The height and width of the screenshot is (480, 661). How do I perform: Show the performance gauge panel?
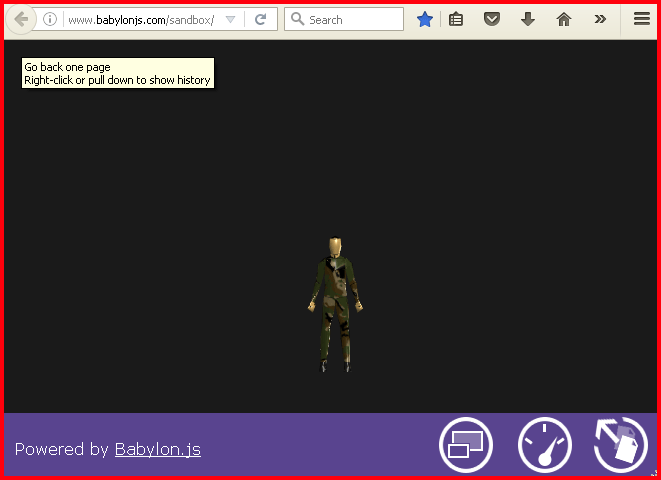click(545, 445)
